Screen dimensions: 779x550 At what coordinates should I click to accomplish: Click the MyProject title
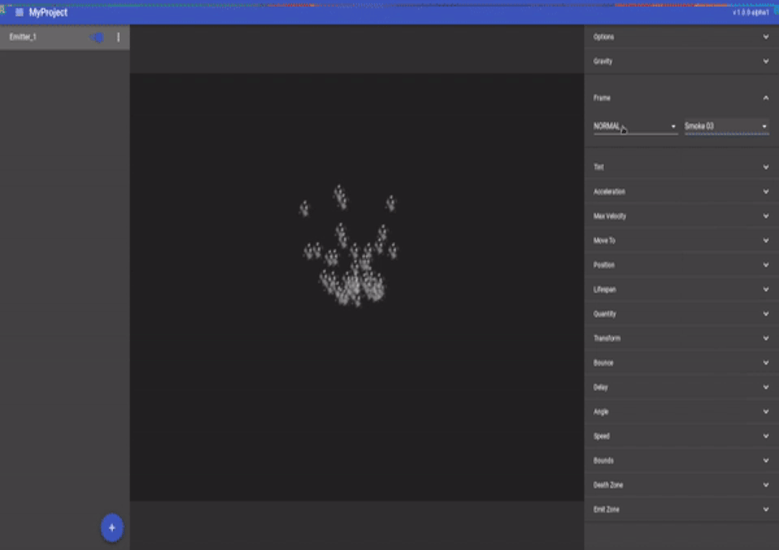point(48,12)
